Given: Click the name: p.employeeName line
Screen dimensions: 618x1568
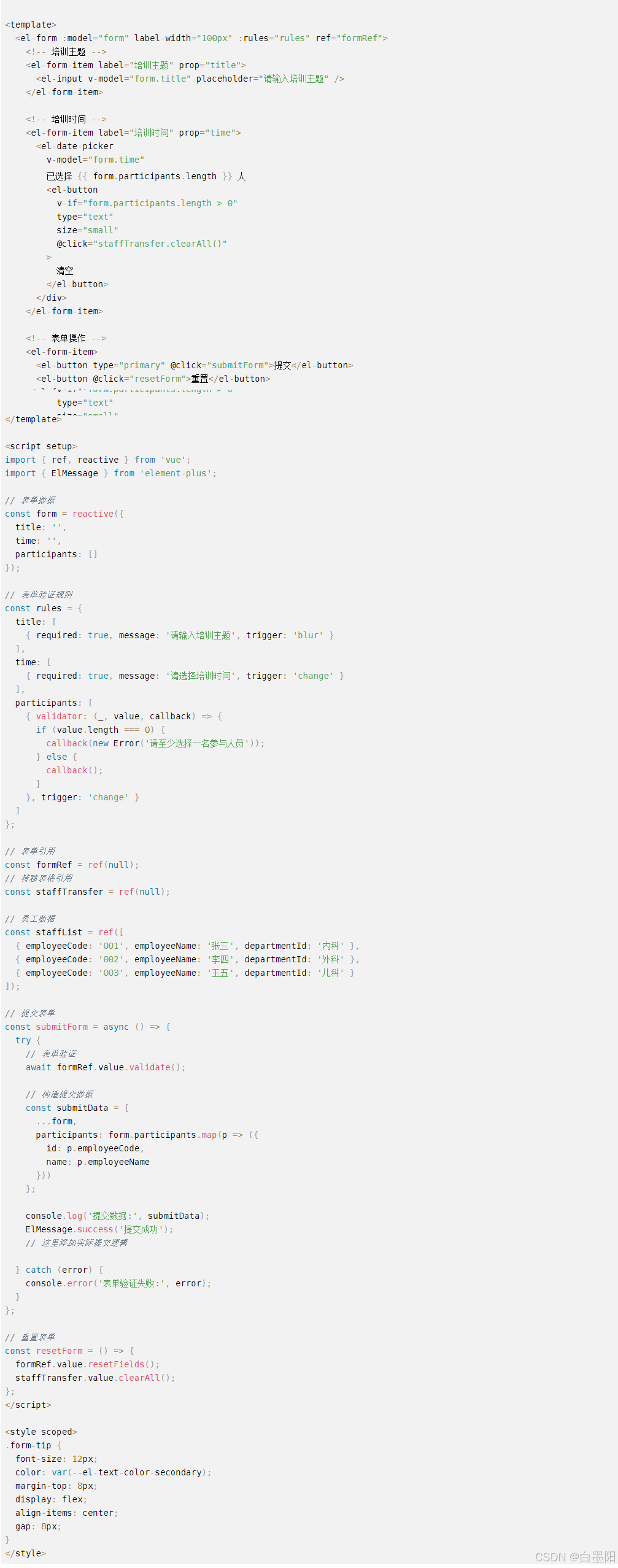Looking at the screenshot, I should point(98,1162).
